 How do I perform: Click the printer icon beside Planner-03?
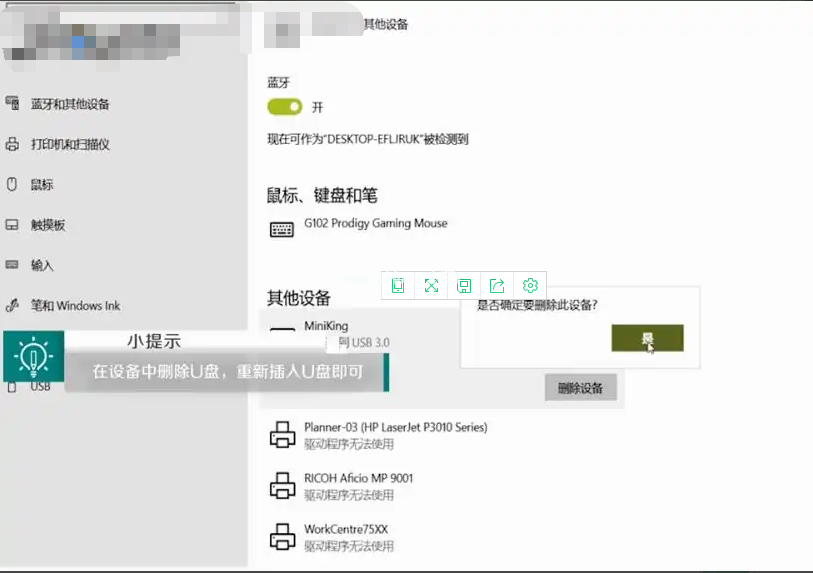(282, 435)
